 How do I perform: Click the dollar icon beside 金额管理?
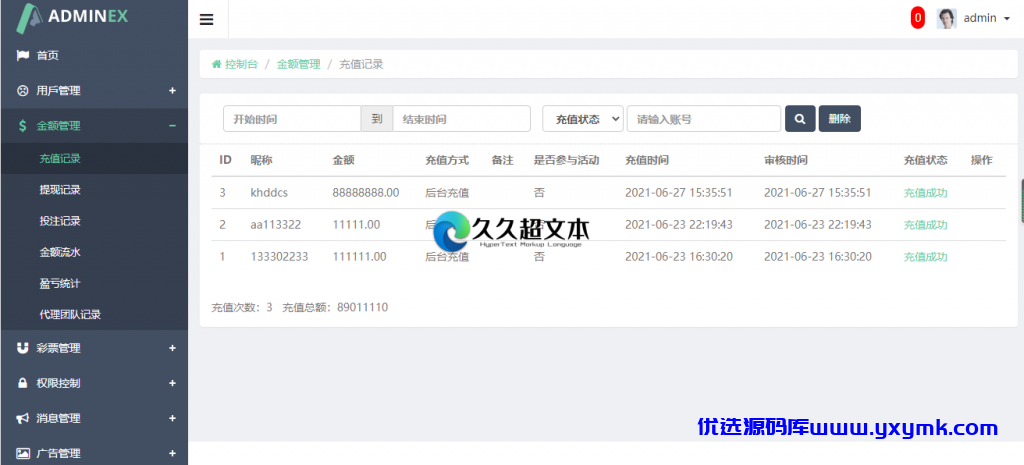click(22, 126)
